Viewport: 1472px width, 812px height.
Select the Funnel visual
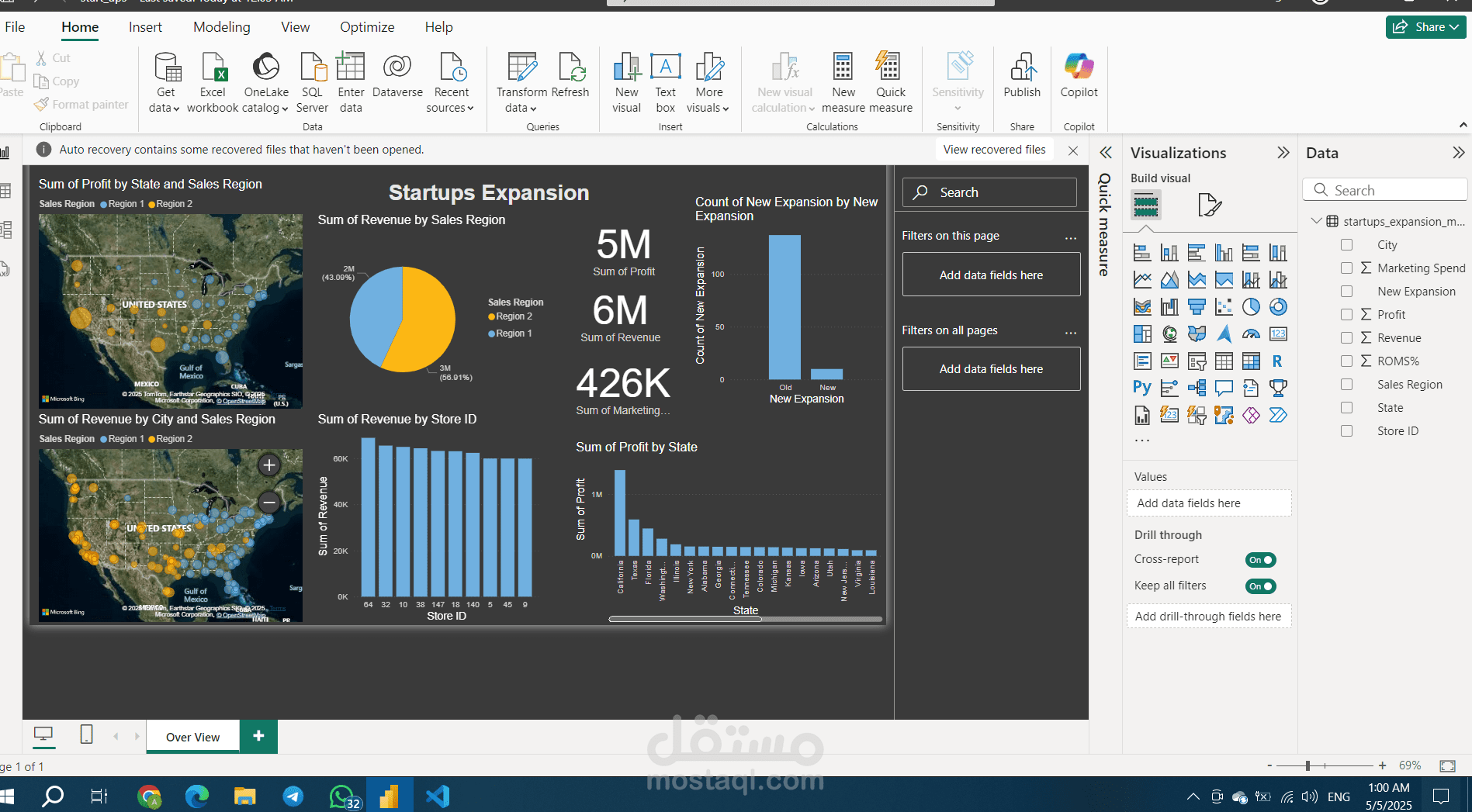pyautogui.click(x=1197, y=307)
